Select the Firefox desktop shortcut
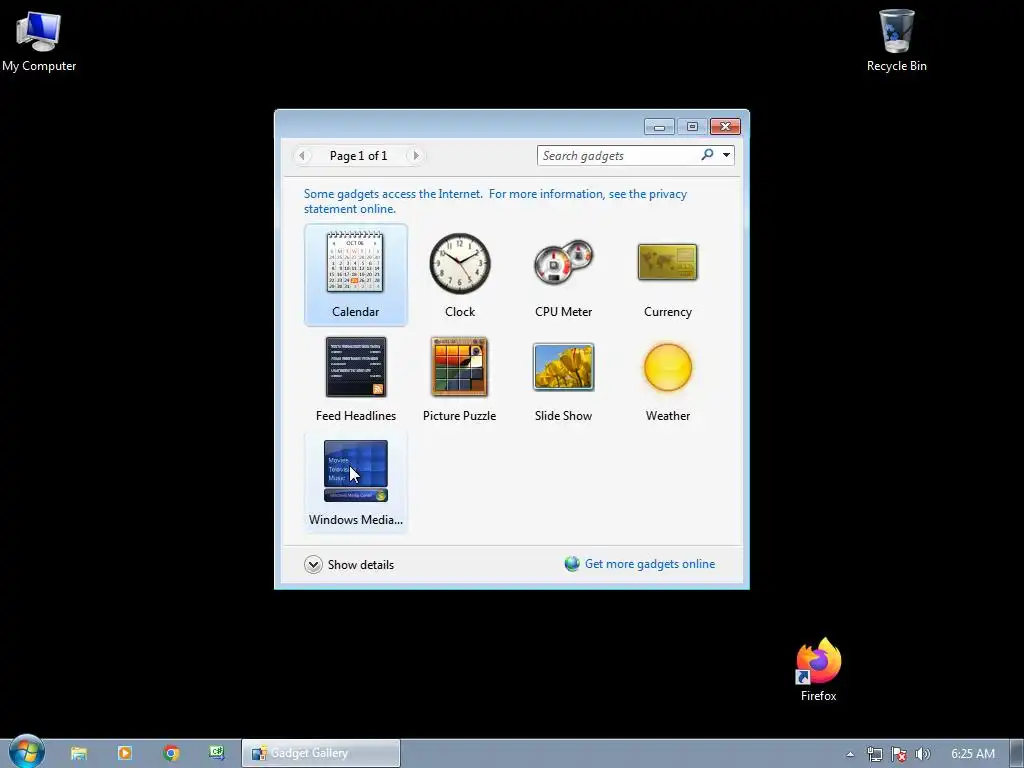This screenshot has width=1024, height=768. coord(818,670)
